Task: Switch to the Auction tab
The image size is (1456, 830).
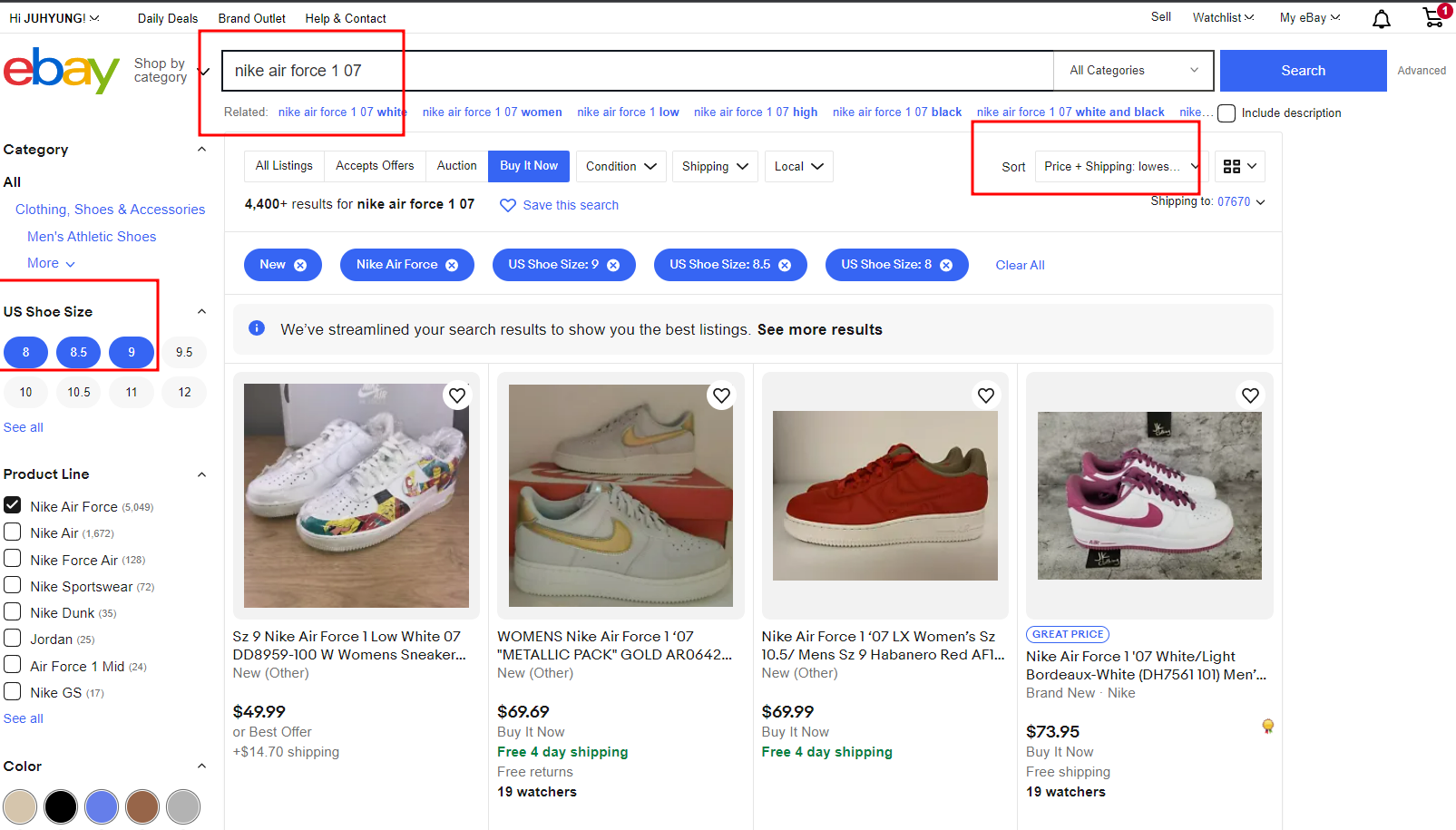Action: point(456,166)
